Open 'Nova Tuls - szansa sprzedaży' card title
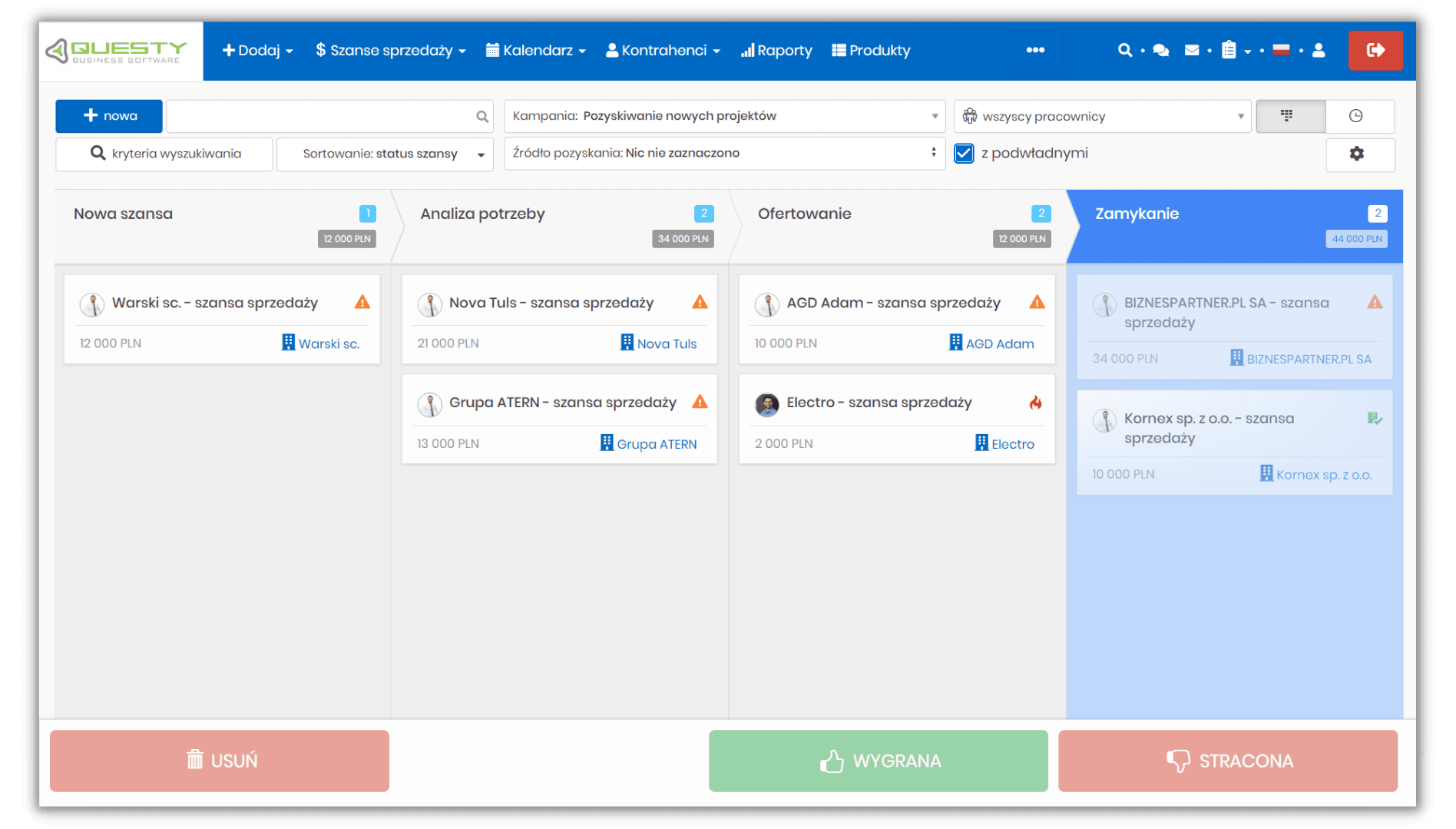Viewport: 1456px width, 829px height. [551, 303]
